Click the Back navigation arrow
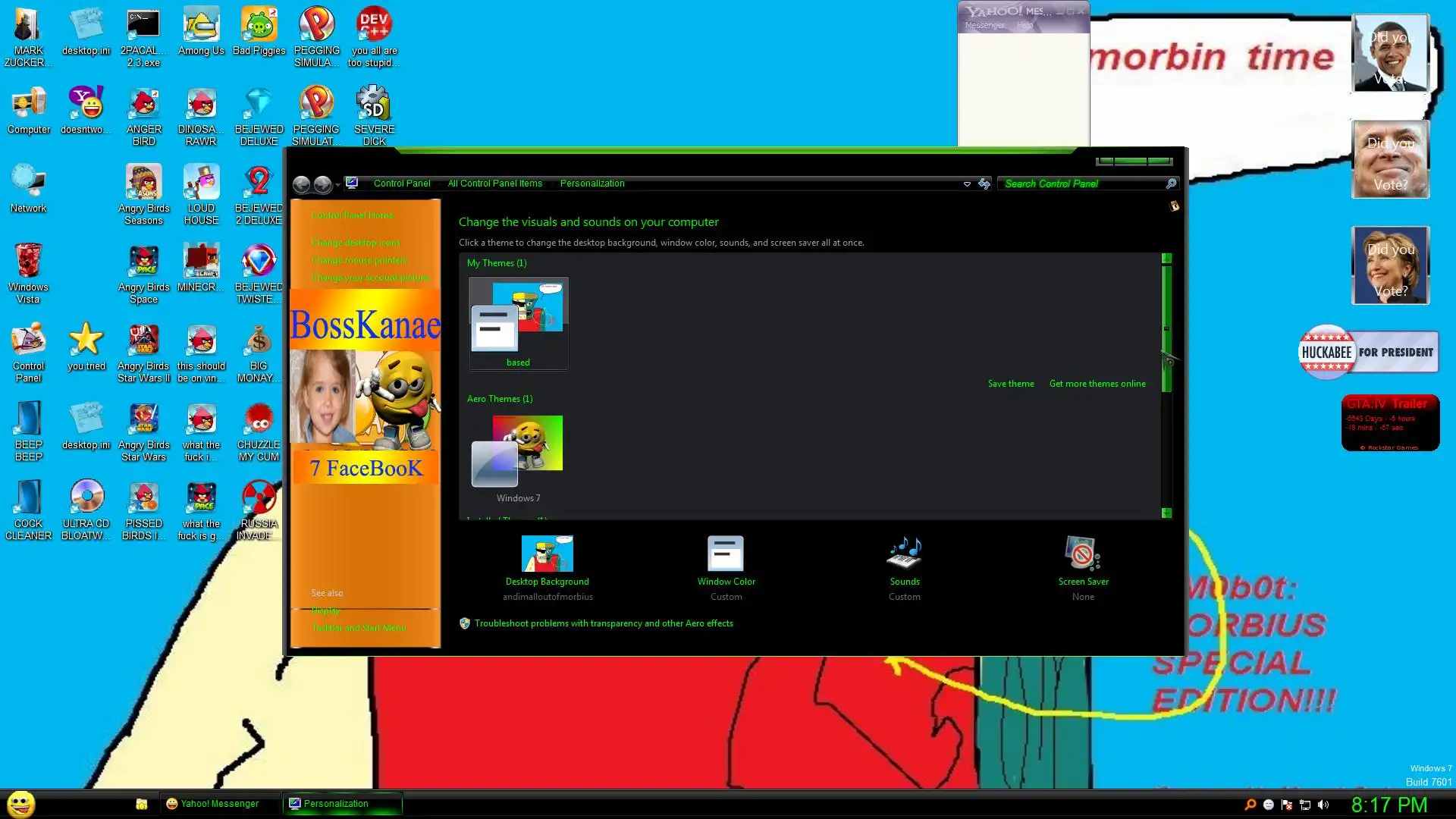 click(301, 184)
